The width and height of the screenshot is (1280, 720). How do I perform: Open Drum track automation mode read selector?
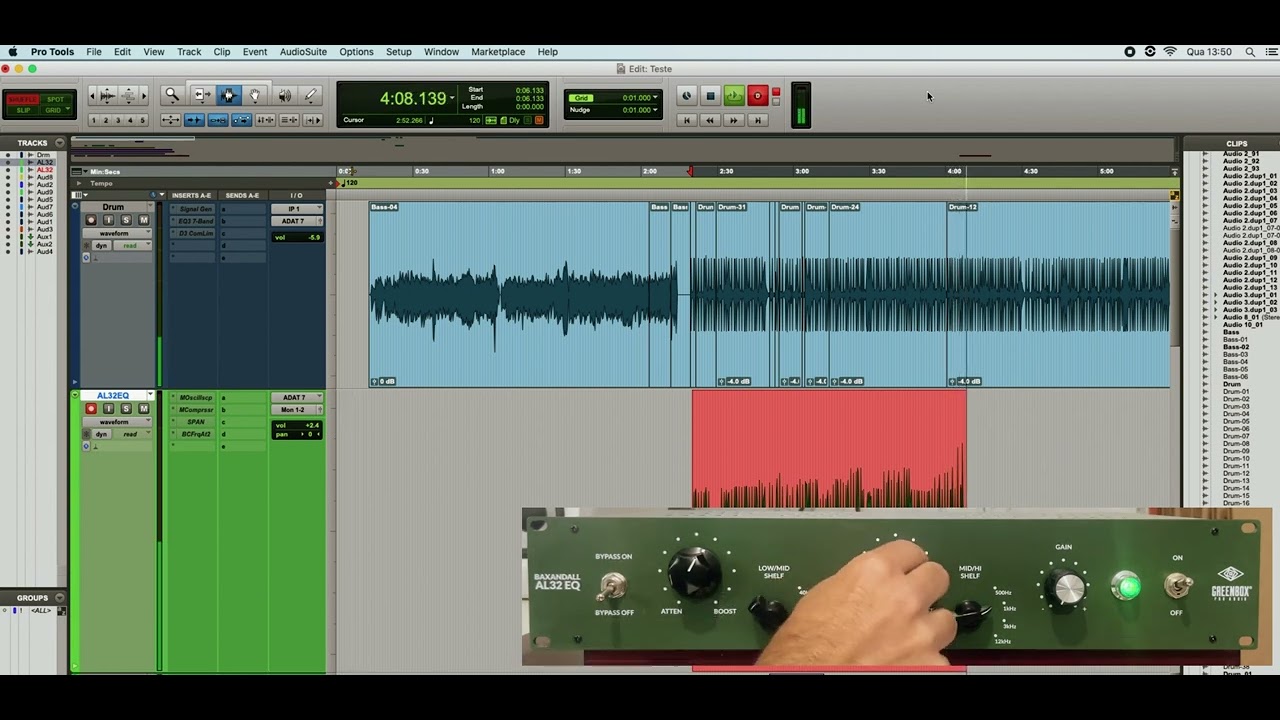[132, 245]
